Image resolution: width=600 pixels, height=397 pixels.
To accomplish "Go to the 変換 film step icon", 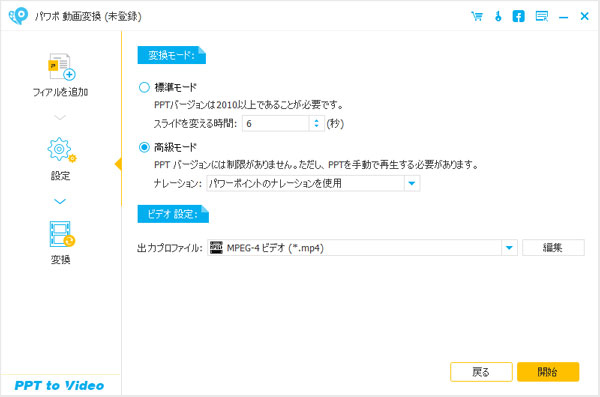I will pyautogui.click(x=62, y=234).
